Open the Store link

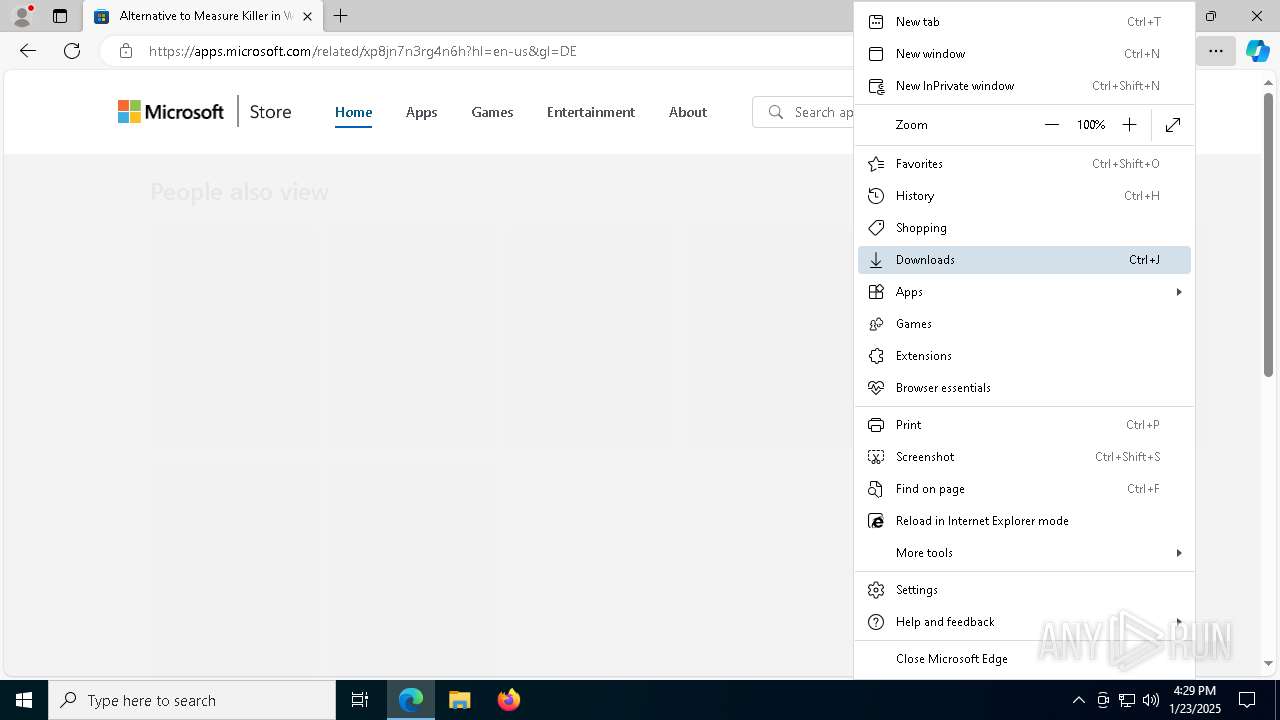point(270,112)
